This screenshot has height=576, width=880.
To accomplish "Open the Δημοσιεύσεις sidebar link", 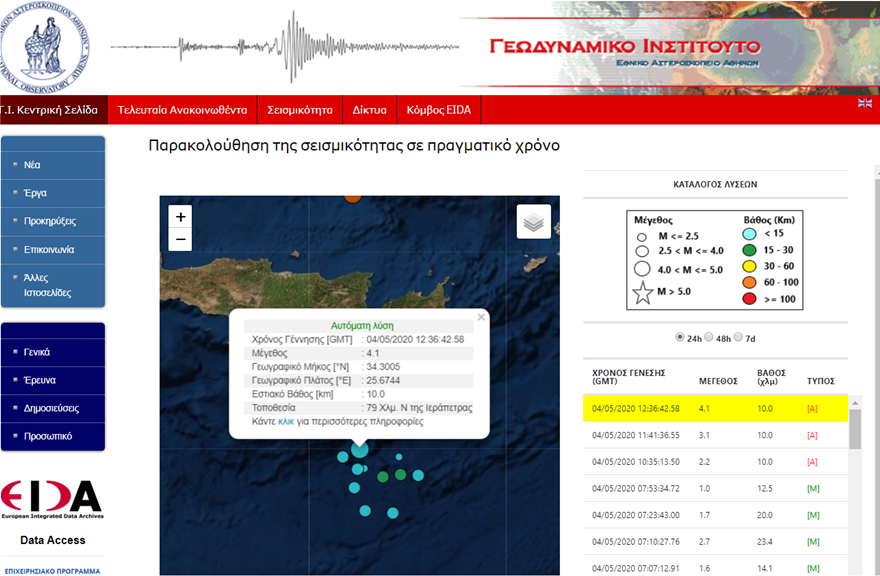I will (x=51, y=408).
